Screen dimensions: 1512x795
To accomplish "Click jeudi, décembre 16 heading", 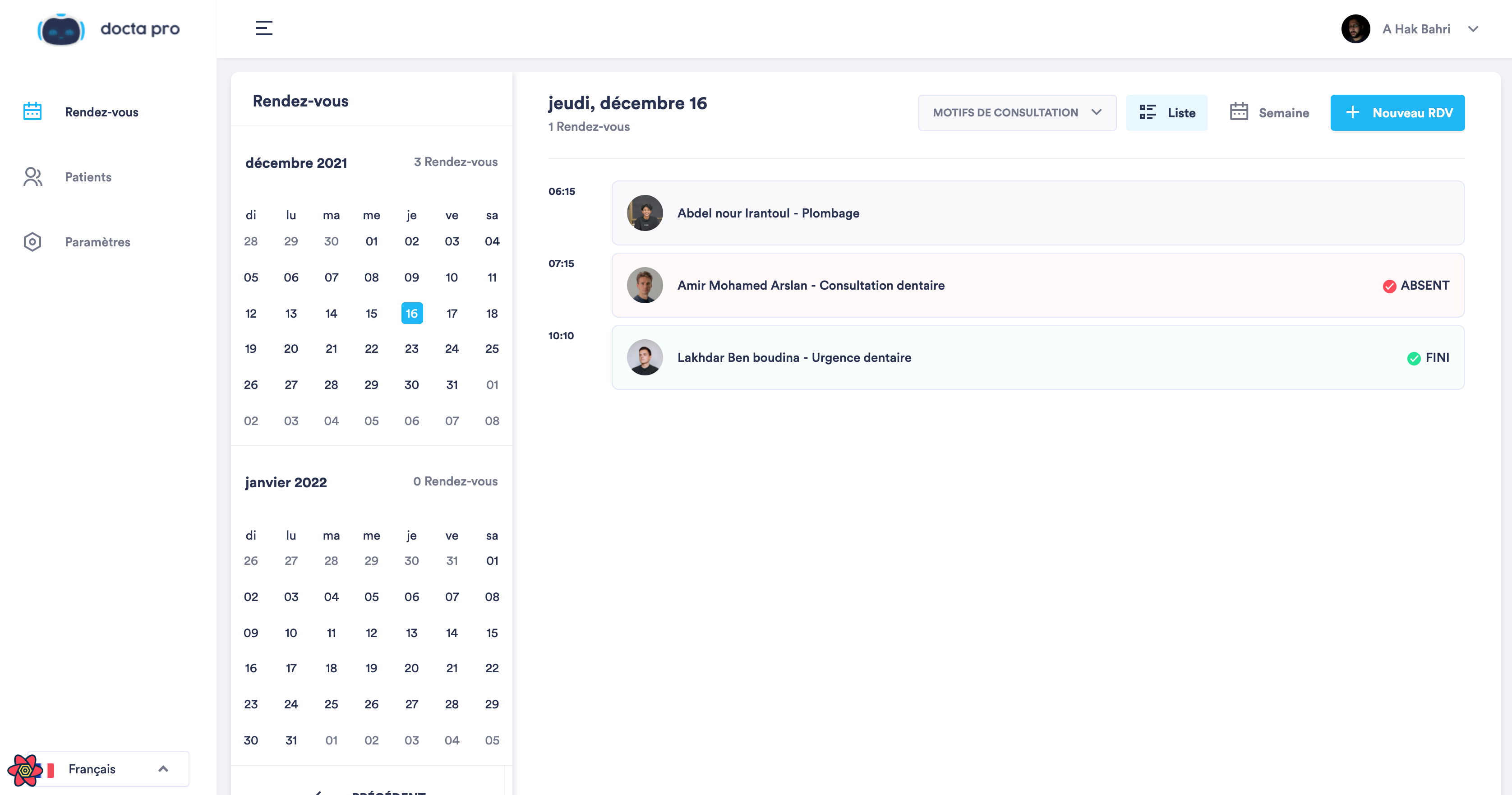I will [627, 103].
